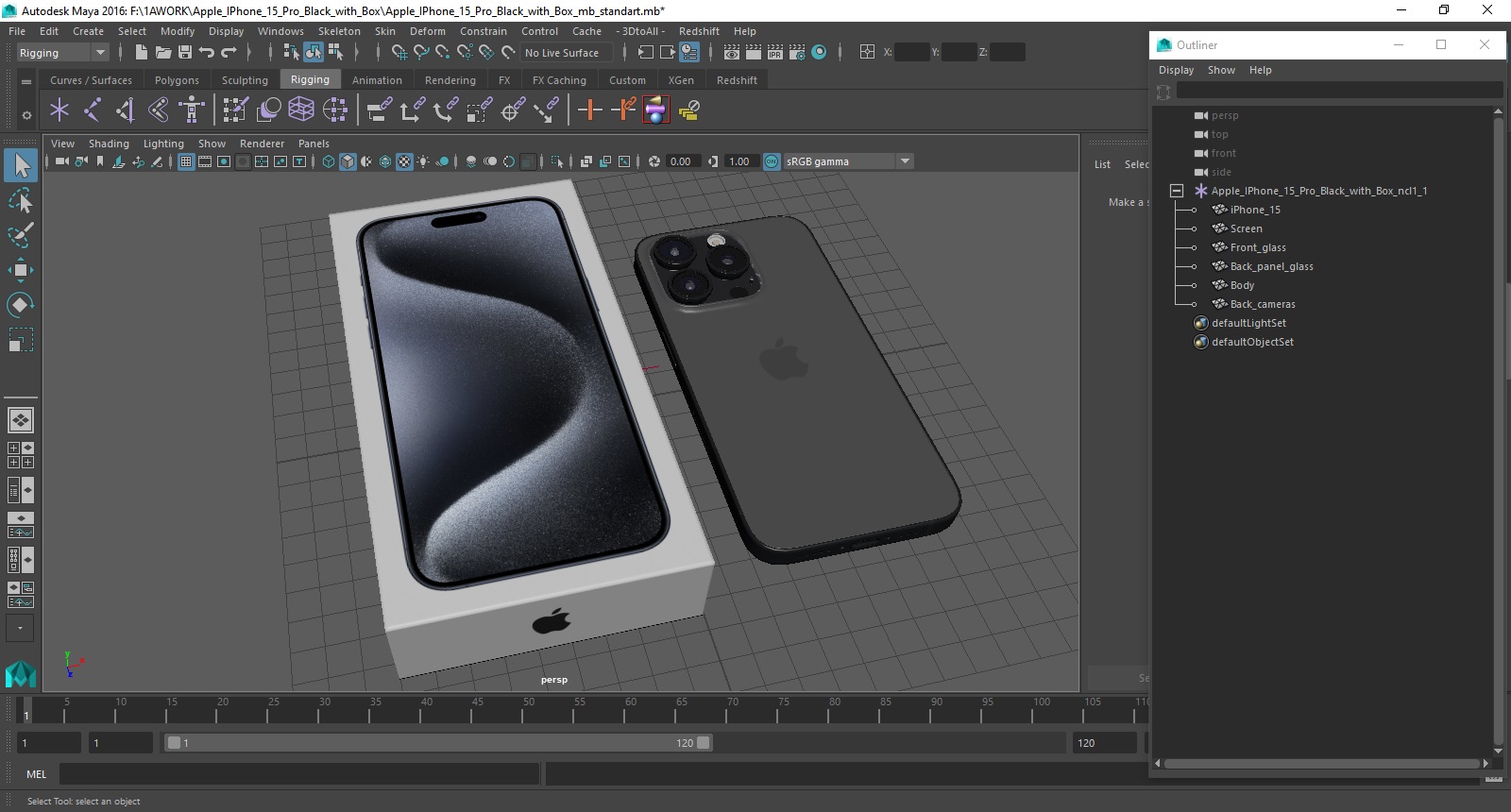Click the New Scene icon
Viewport: 1511px width, 812px height.
pos(141,53)
